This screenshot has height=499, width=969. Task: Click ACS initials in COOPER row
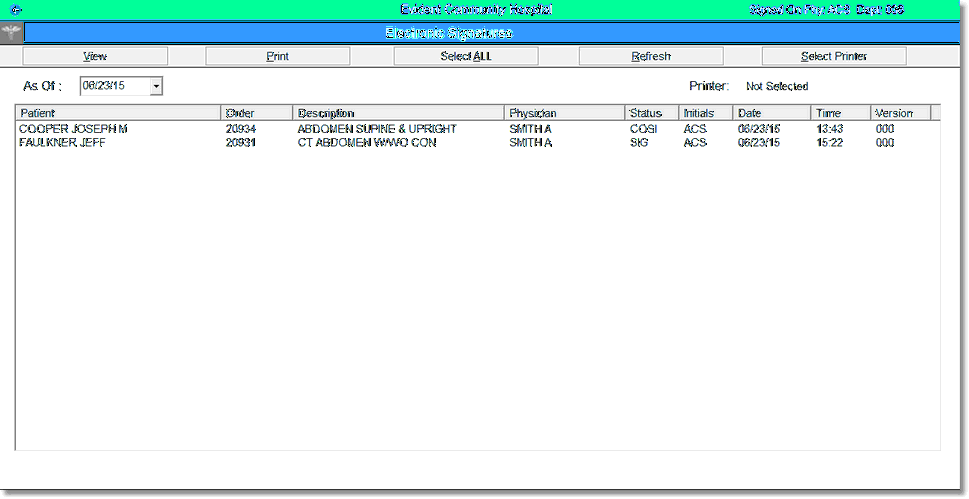695,129
